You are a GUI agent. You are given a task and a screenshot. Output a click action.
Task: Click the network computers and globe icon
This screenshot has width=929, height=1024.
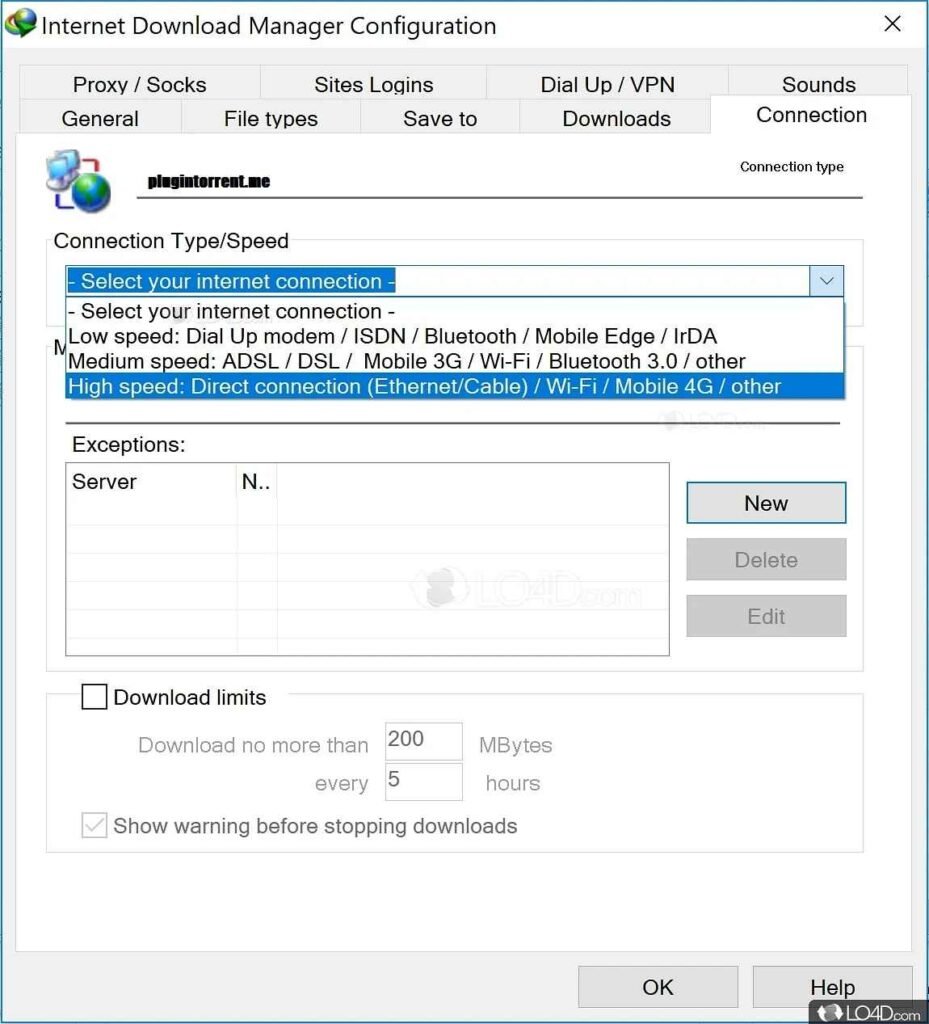tap(78, 182)
